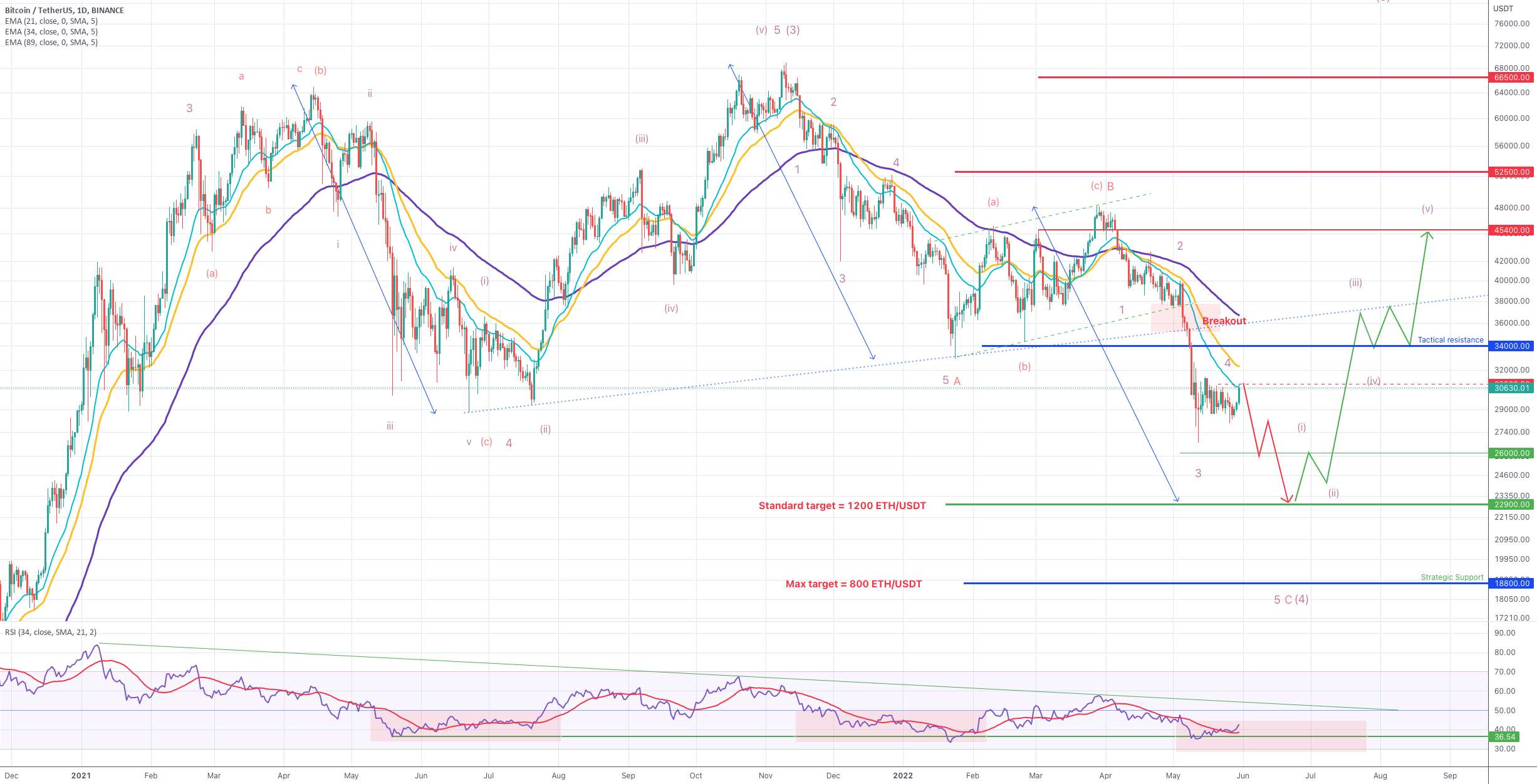1537x784 pixels.
Task: Click the 'Max target = 800 ETH/USDT' annotation
Action: [x=853, y=584]
